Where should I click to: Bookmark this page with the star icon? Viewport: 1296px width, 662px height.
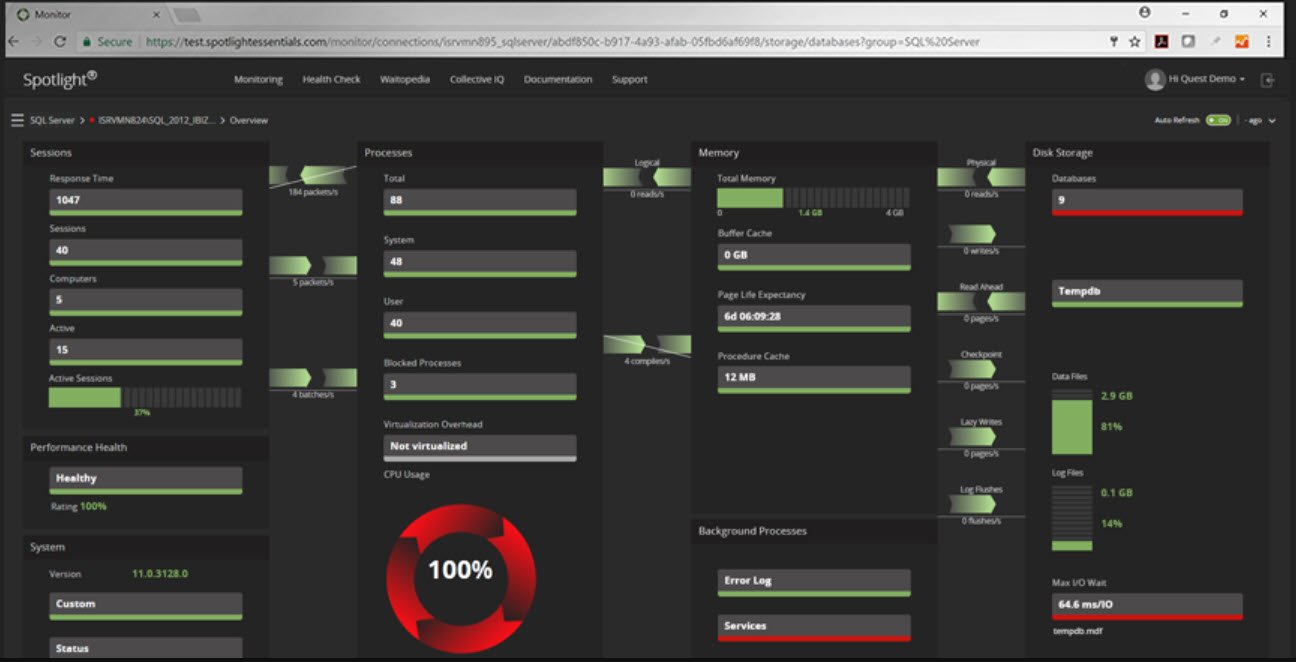click(1135, 42)
